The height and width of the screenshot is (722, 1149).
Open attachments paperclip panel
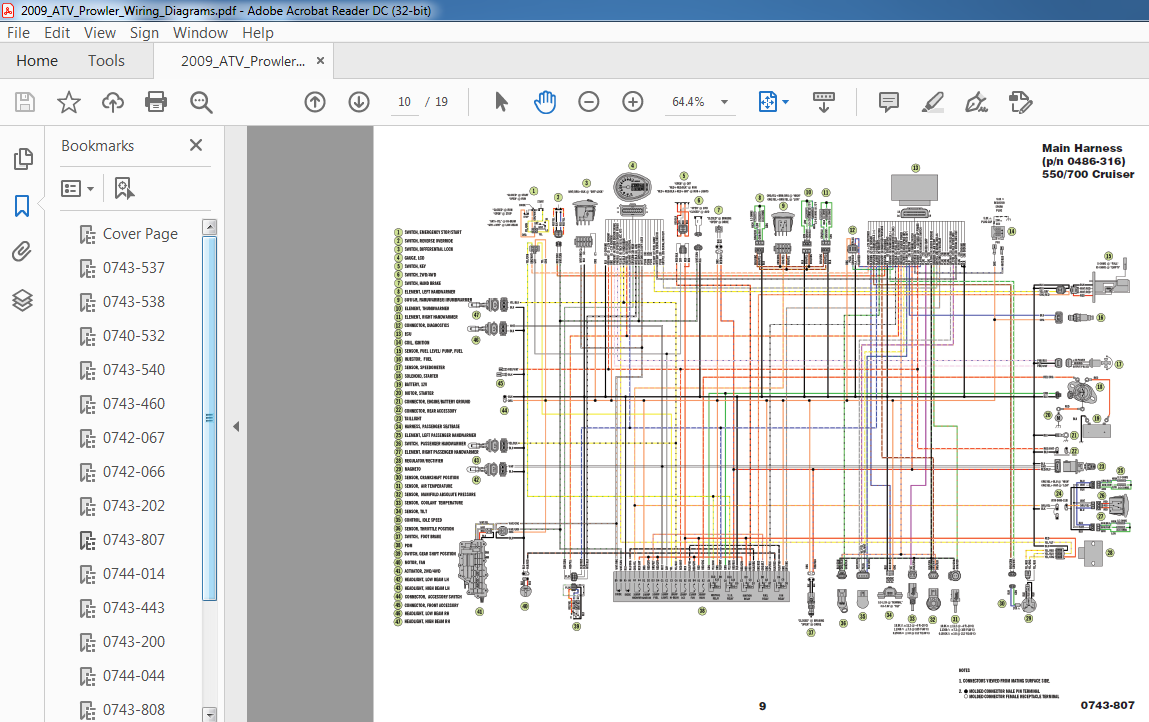pyautogui.click(x=22, y=252)
